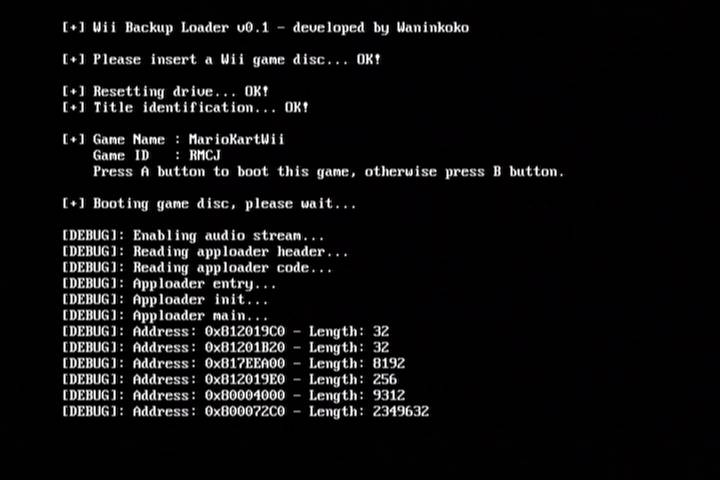Click the 'Enabling audio stream' debug line

point(193,236)
